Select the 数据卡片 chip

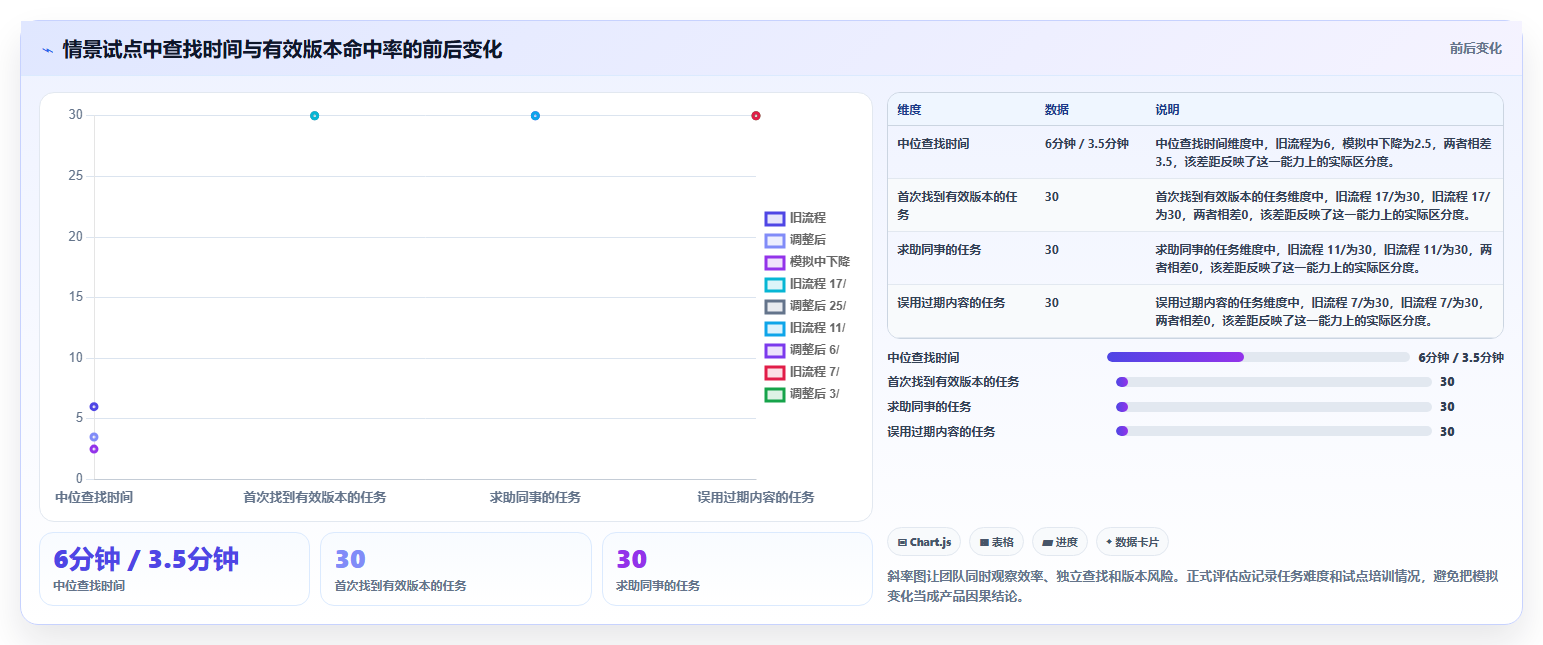(x=1132, y=542)
